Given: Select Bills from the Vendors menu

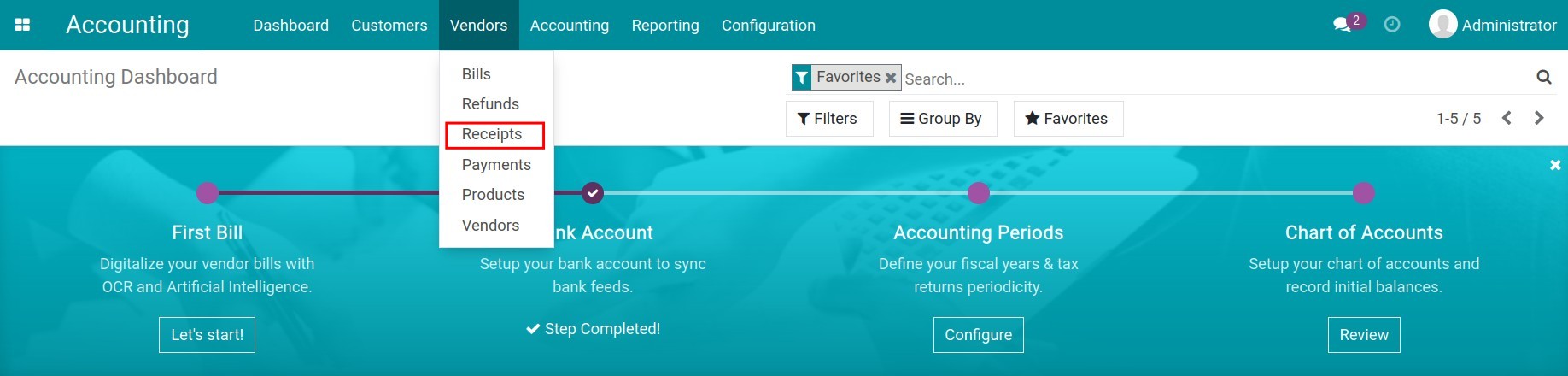Looking at the screenshot, I should pyautogui.click(x=477, y=74).
